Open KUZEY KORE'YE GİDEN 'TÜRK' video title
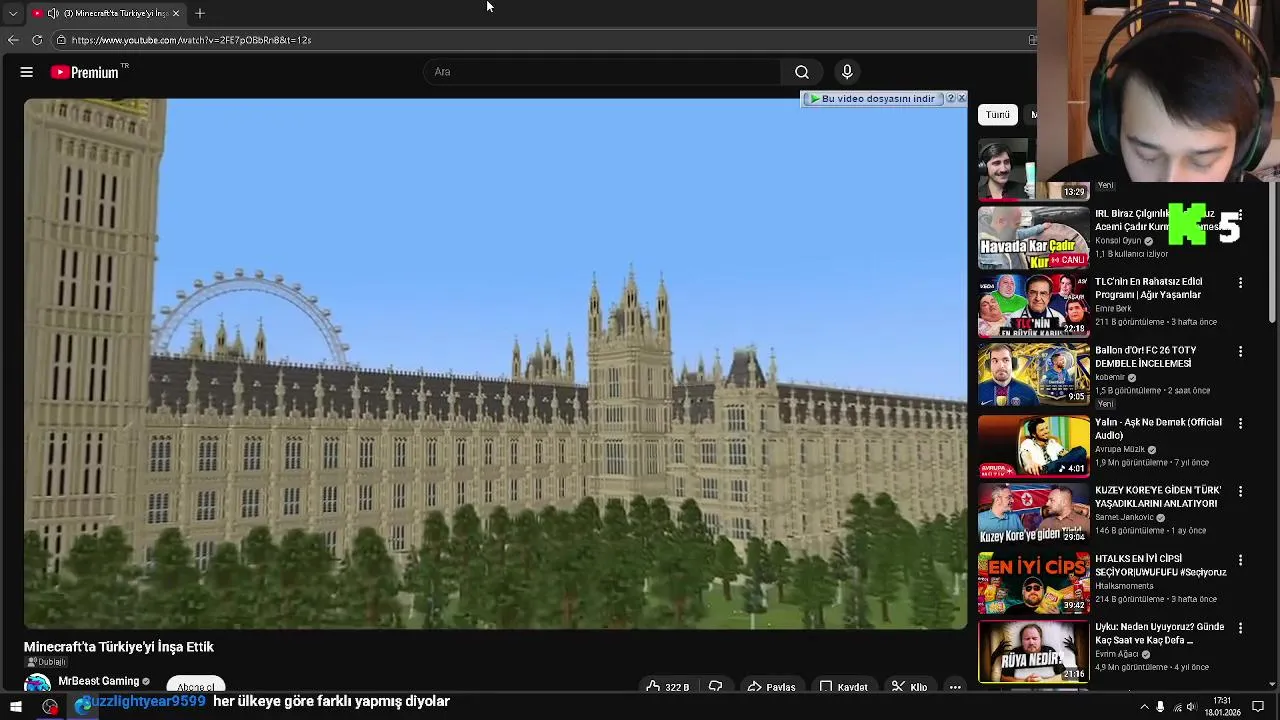 (x=1158, y=497)
